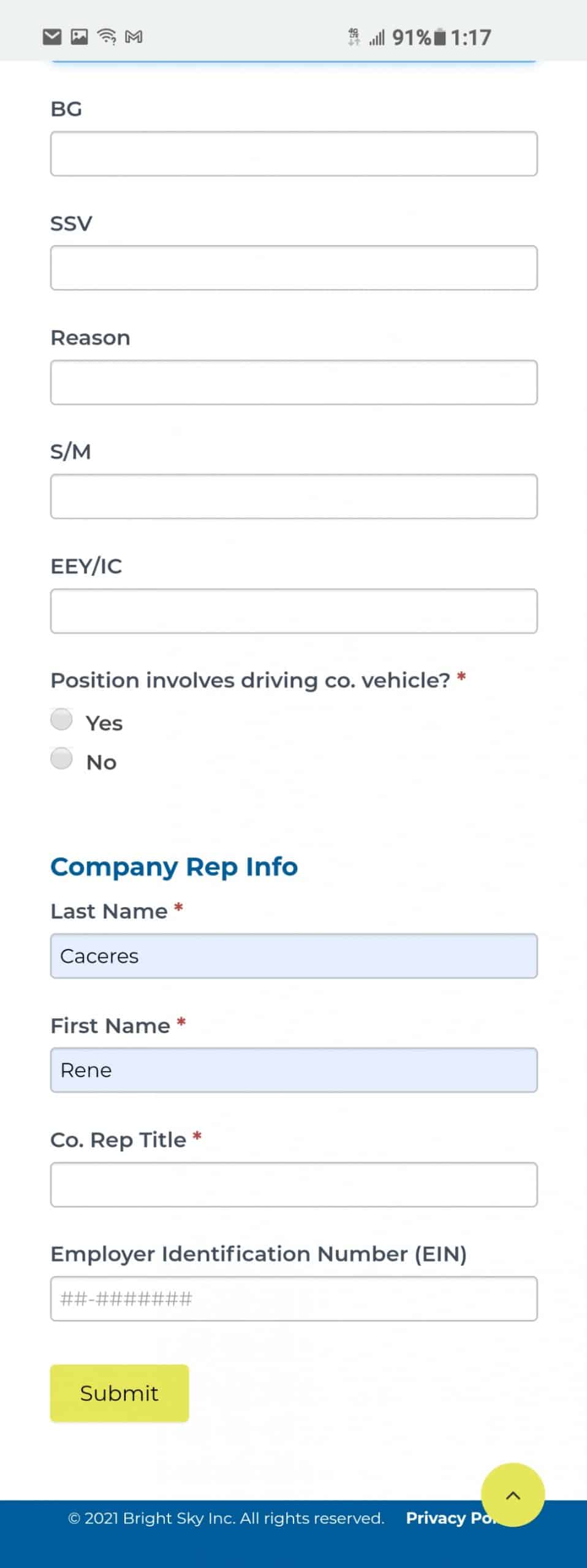Image resolution: width=587 pixels, height=1568 pixels.
Task: Tap the image notification icon
Action: (x=80, y=37)
